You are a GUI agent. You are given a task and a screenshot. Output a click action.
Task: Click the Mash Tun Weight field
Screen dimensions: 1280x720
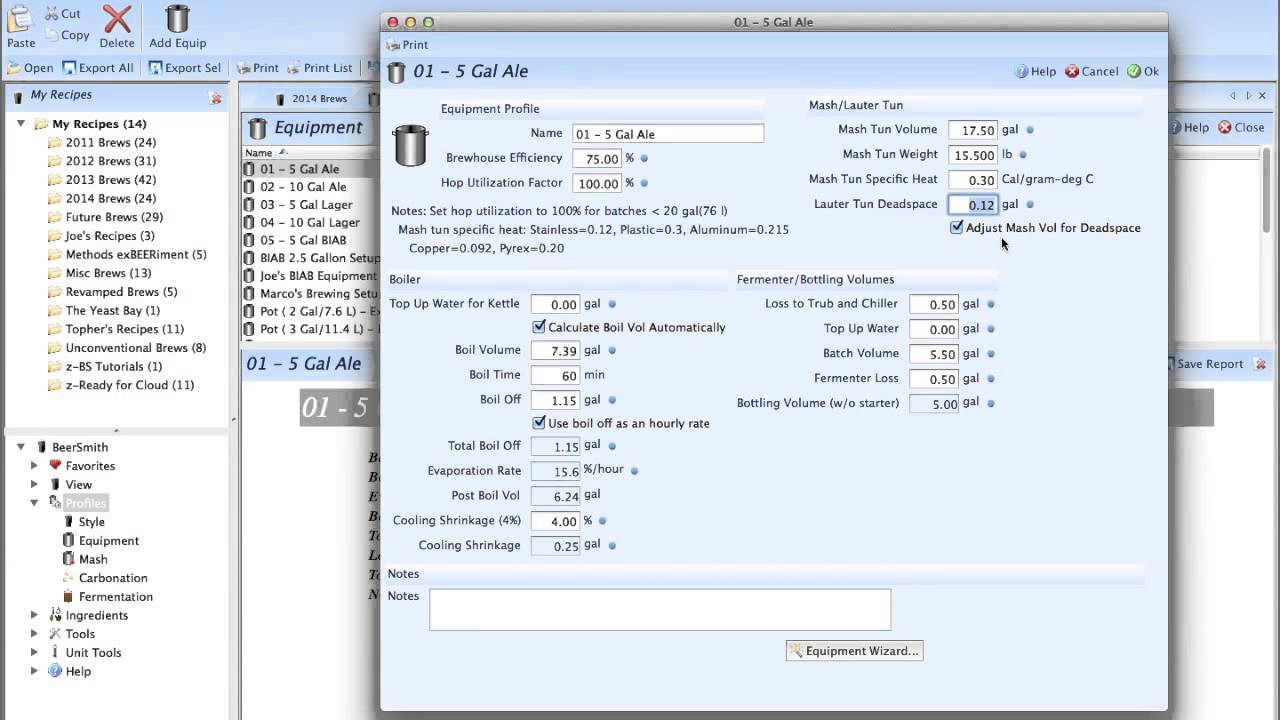[973, 155]
